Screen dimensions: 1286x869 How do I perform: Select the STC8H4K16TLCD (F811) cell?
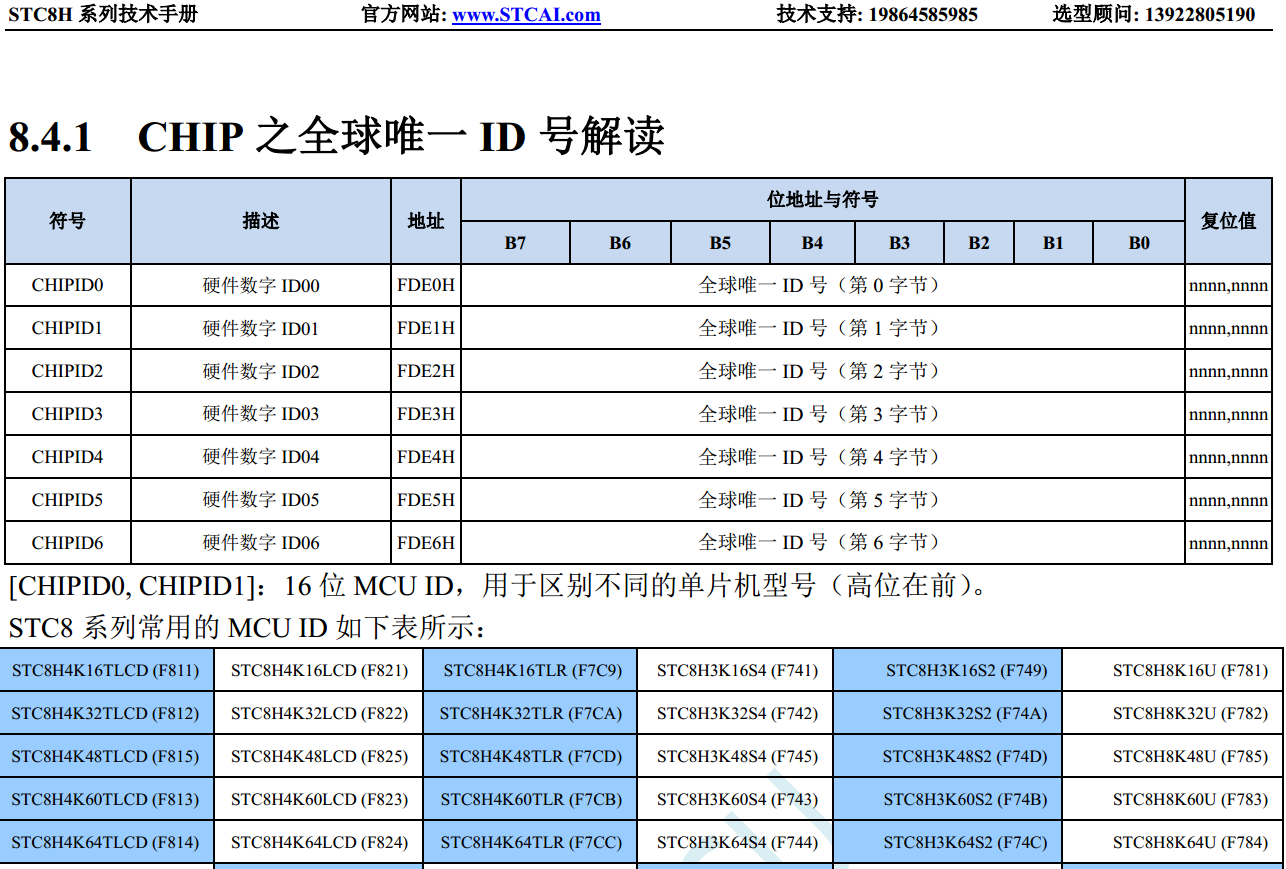(x=106, y=670)
